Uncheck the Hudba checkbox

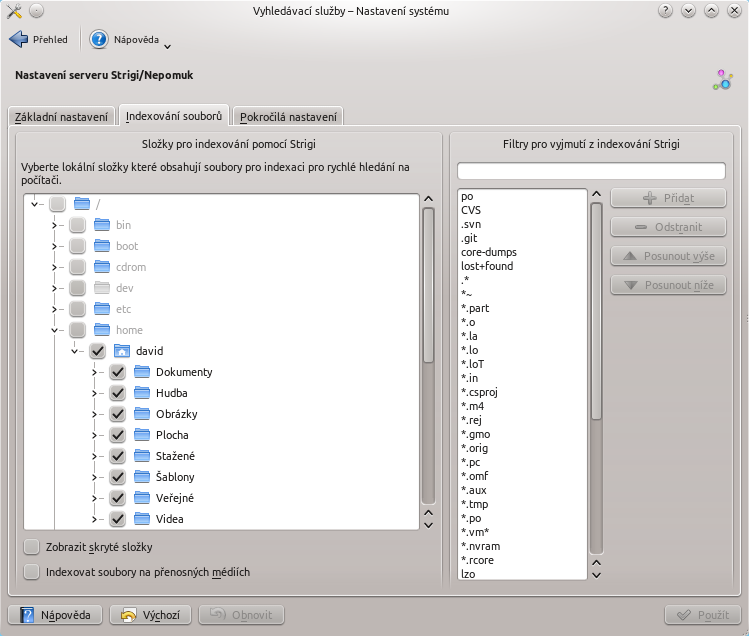[118, 393]
